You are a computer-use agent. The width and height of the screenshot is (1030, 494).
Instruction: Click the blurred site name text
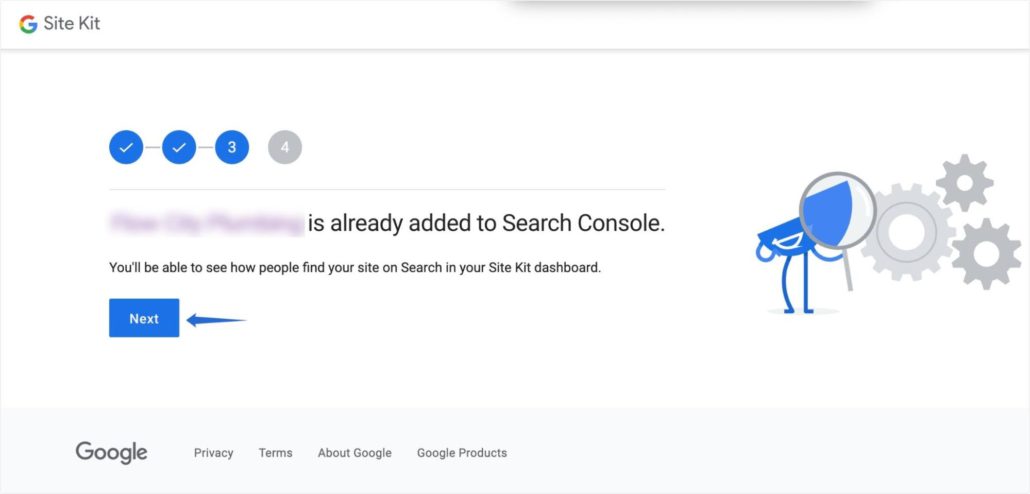pos(207,223)
